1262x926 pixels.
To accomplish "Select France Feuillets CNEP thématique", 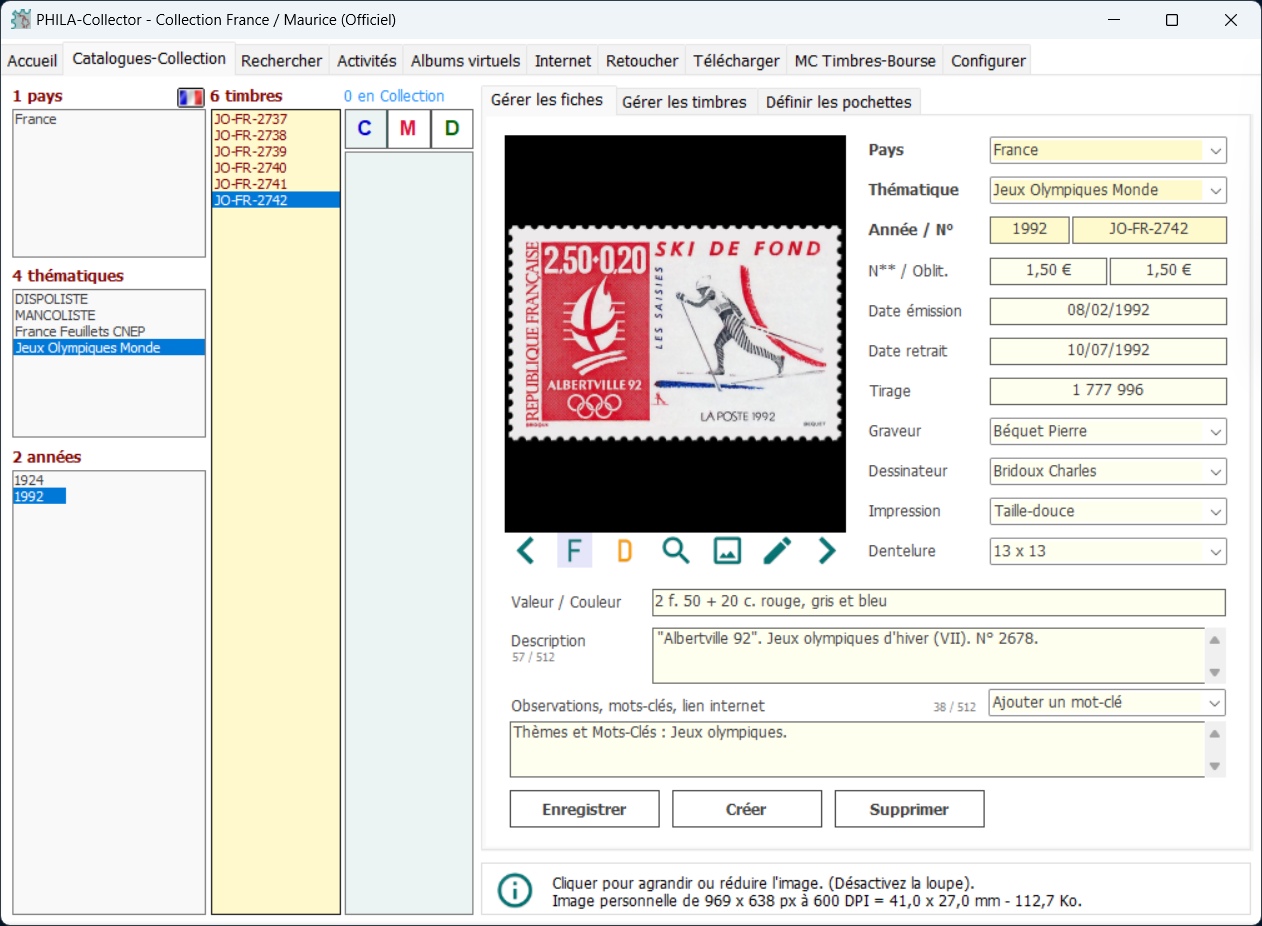I will click(x=109, y=331).
